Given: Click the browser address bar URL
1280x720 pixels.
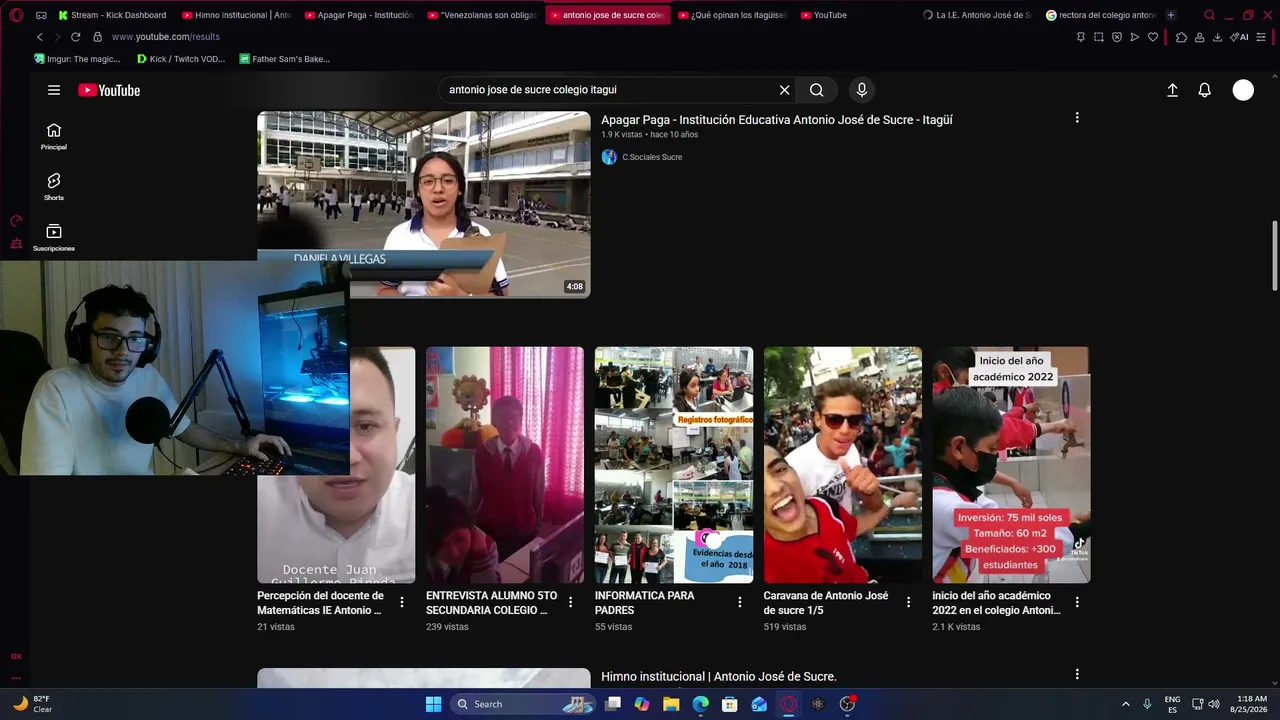Looking at the screenshot, I should 166,37.
